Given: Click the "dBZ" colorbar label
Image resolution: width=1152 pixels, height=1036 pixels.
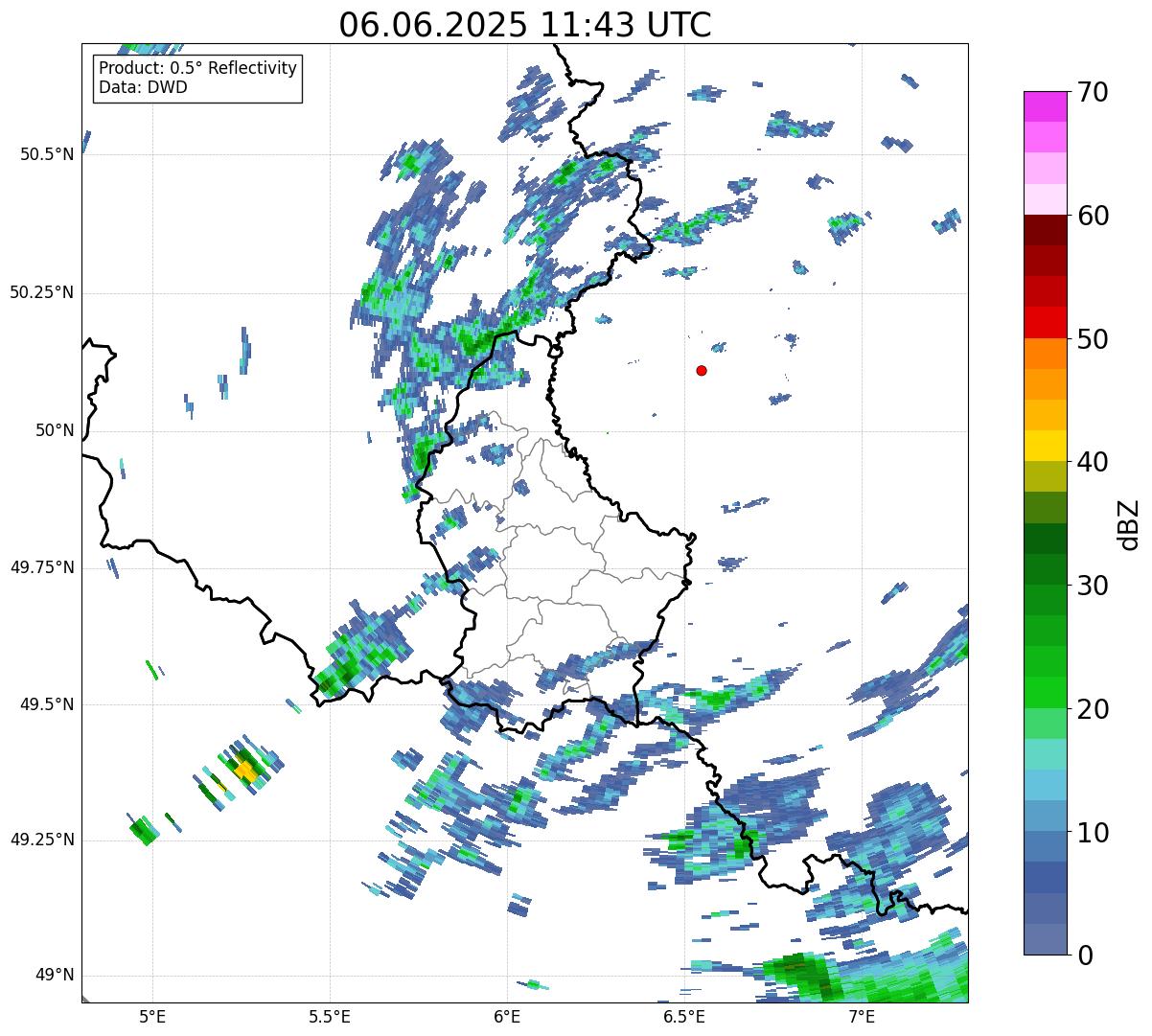Looking at the screenshot, I should (x=1129, y=523).
